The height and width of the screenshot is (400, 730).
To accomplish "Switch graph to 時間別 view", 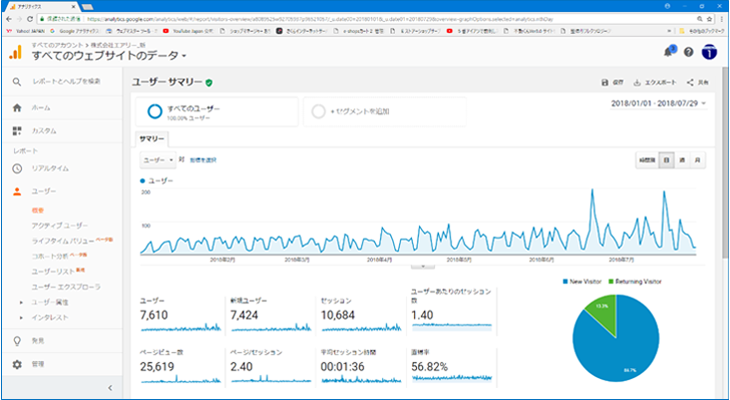I will coord(647,160).
